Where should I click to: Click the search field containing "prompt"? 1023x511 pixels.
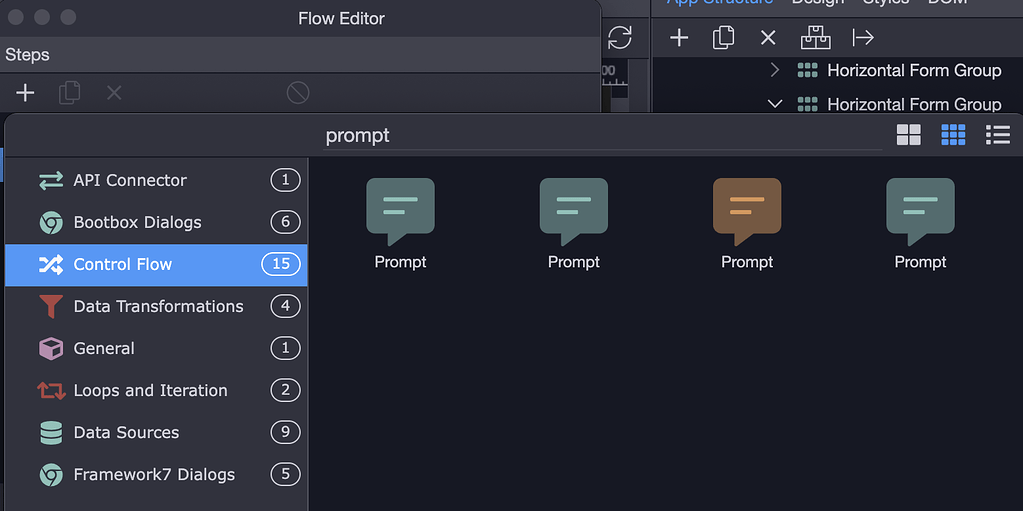pyautogui.click(x=600, y=135)
